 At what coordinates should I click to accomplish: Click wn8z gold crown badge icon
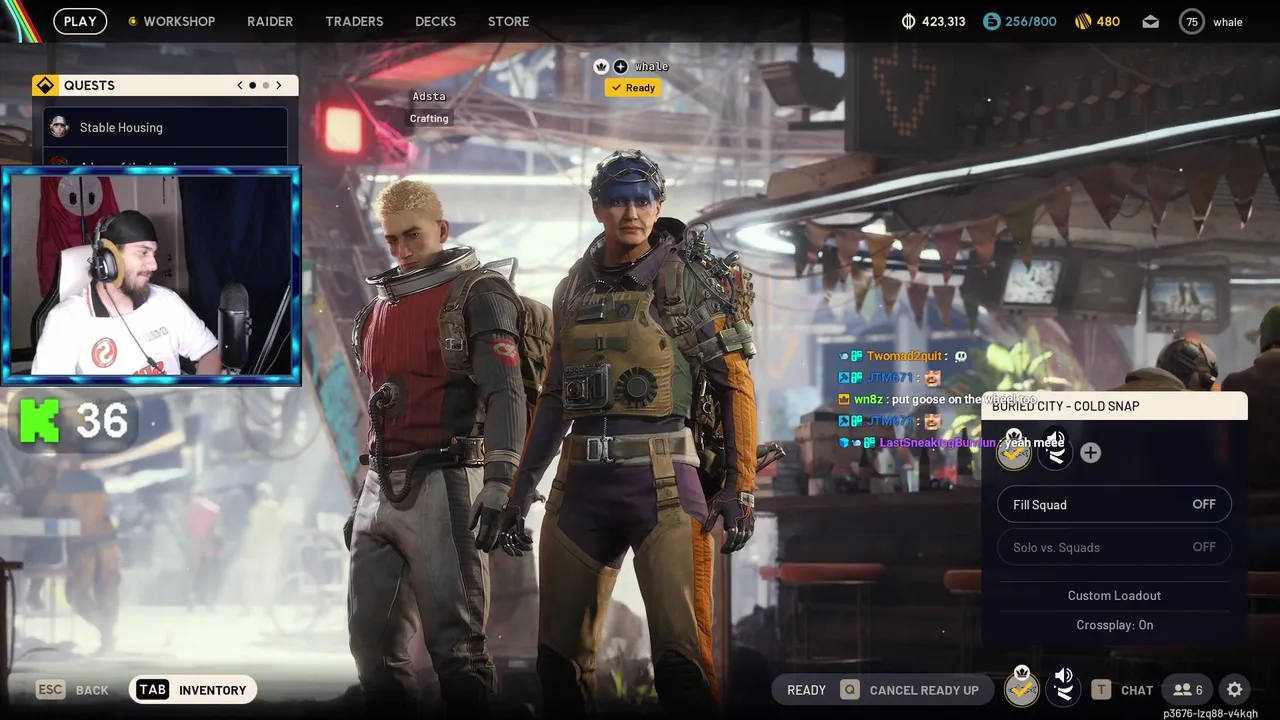tap(844, 399)
